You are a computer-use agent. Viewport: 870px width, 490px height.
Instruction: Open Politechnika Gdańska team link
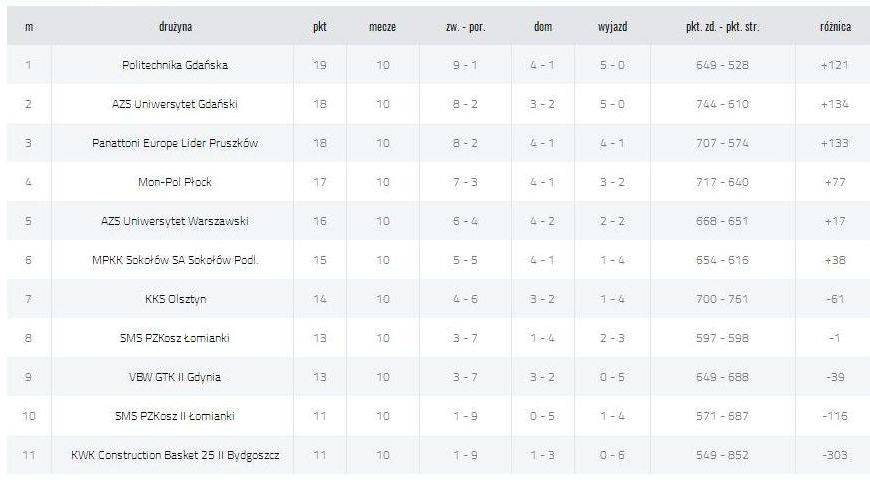click(175, 65)
